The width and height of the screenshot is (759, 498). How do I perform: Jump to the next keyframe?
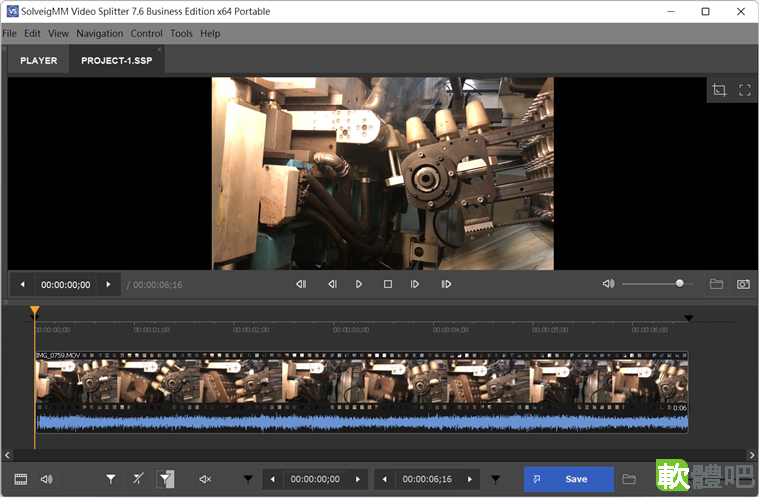tap(446, 284)
